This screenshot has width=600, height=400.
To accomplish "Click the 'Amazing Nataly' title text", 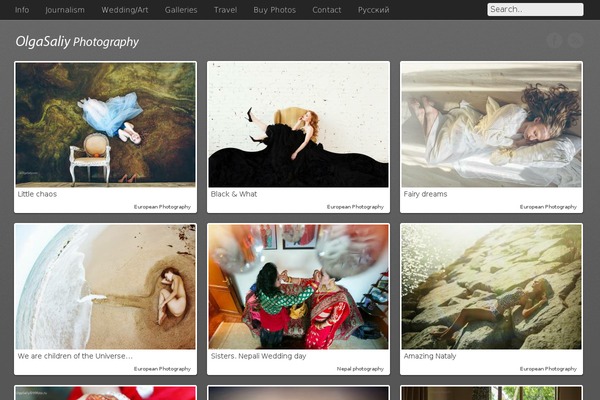I will (430, 356).
